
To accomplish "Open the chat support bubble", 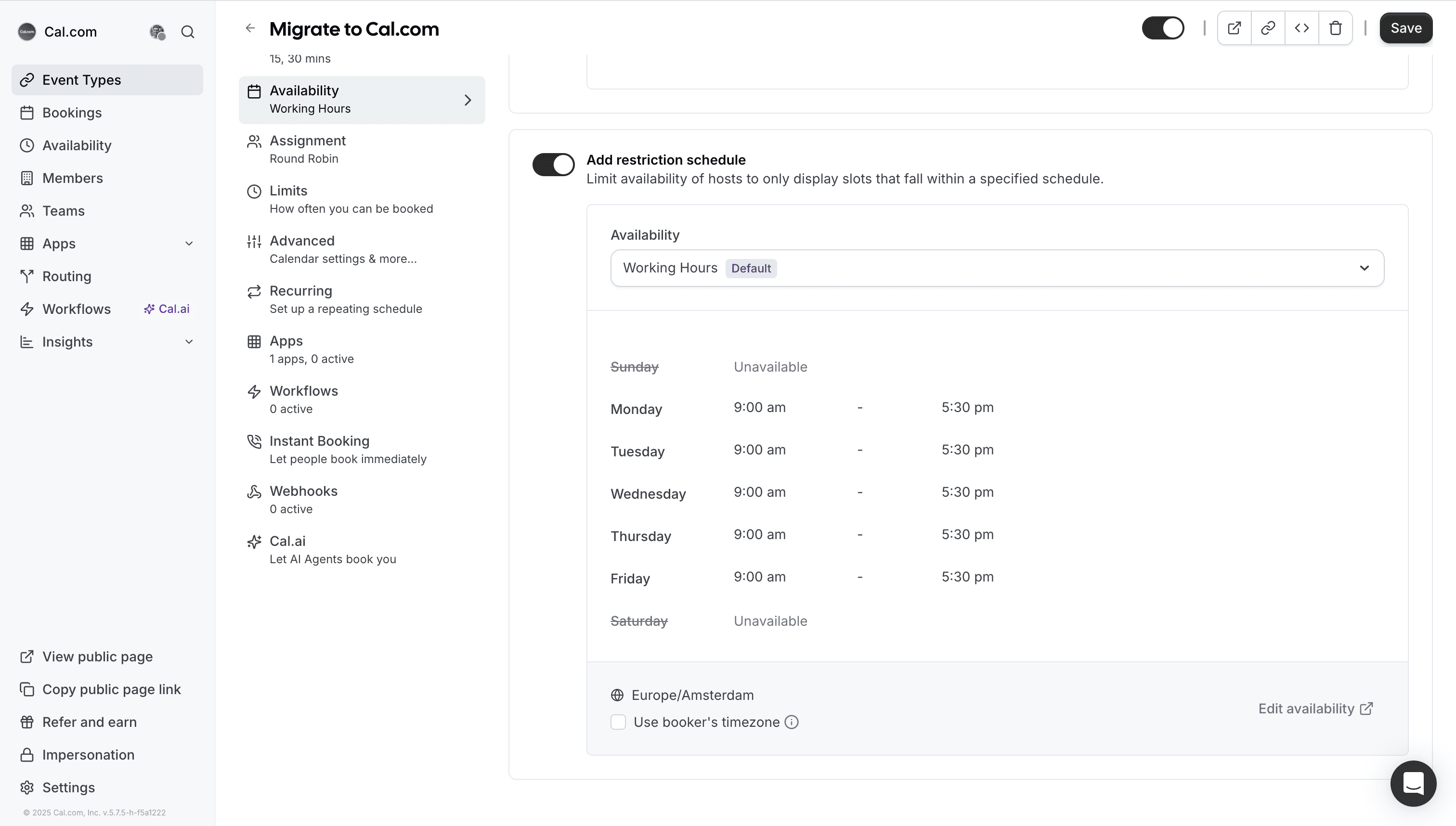I will click(1413, 784).
